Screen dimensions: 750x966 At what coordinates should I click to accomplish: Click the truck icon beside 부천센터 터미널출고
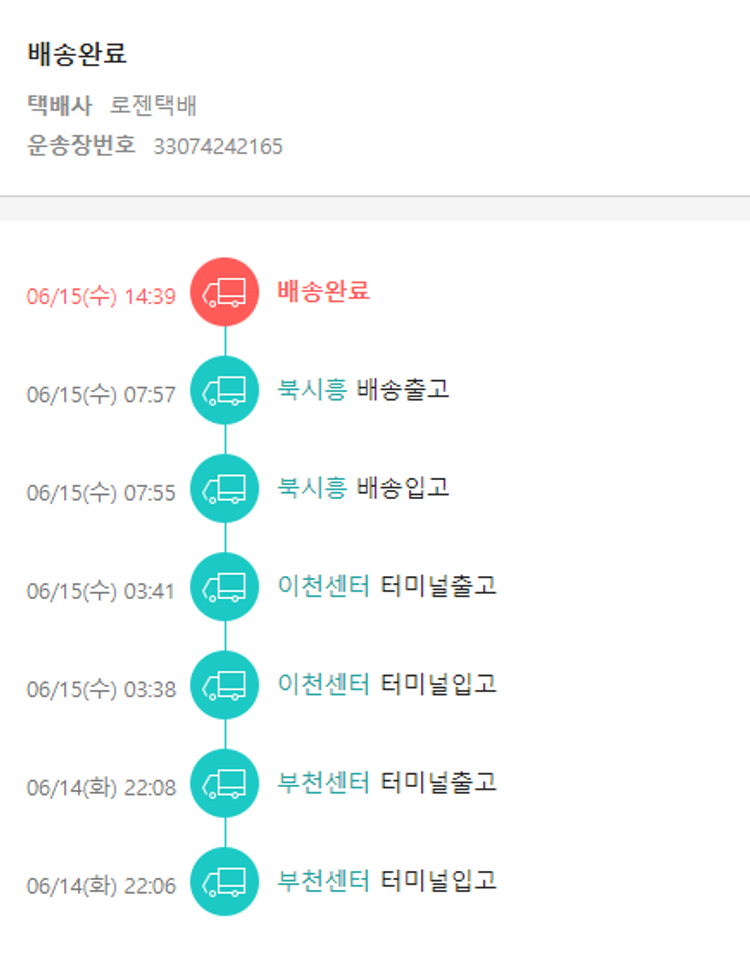pyautogui.click(x=224, y=783)
